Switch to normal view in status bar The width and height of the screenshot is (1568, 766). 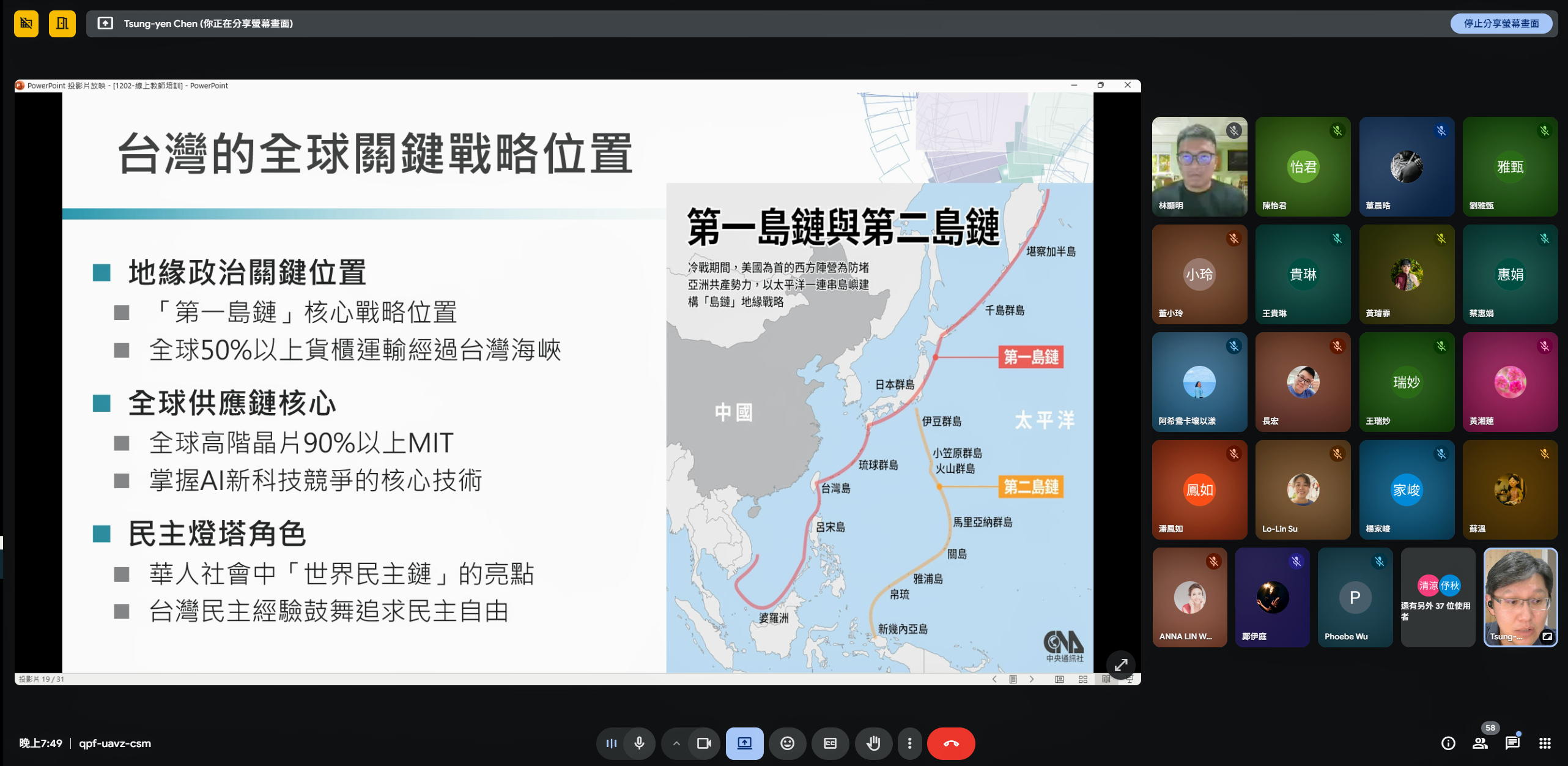(x=1059, y=679)
